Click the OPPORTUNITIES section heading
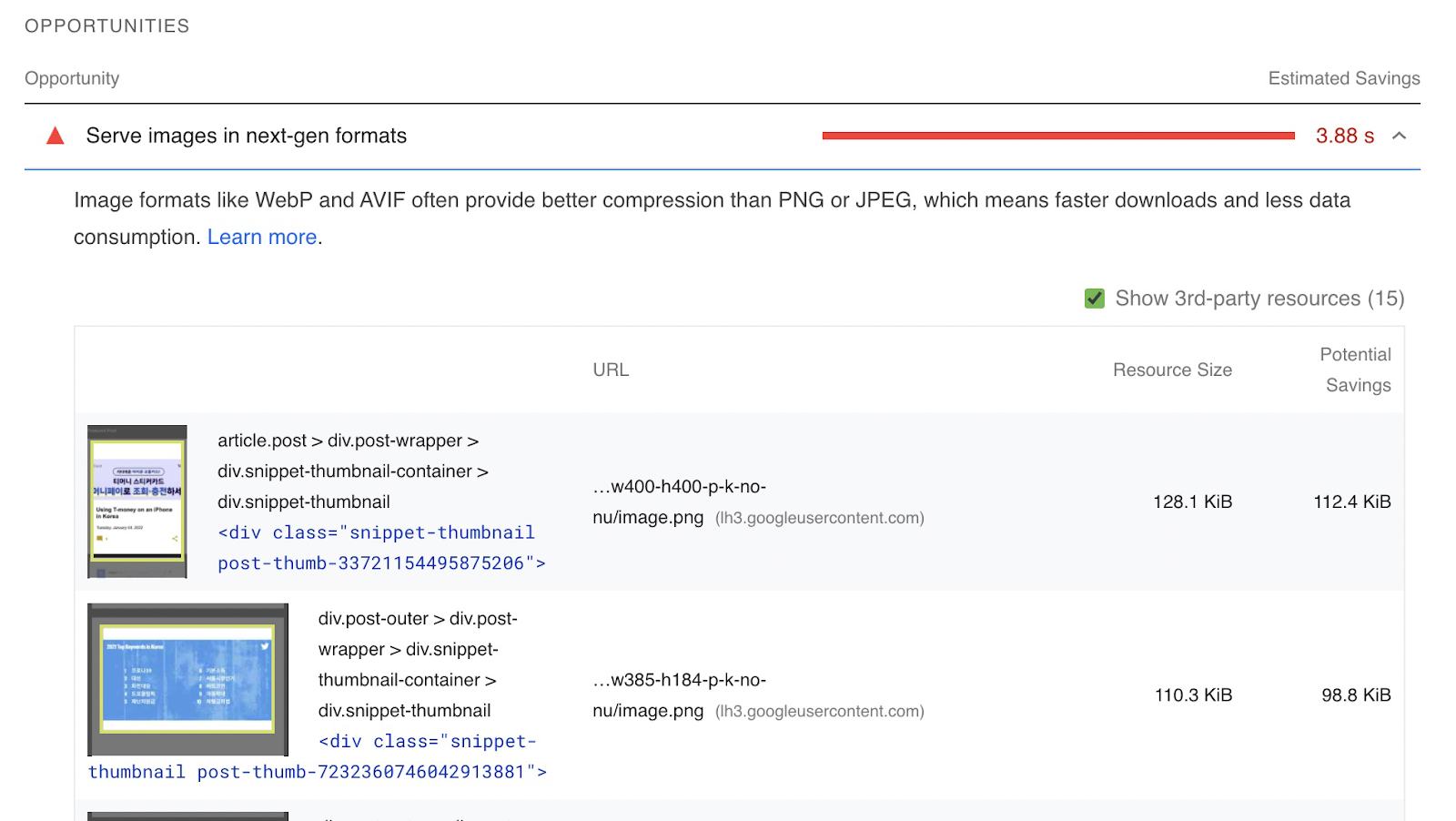 (x=107, y=26)
